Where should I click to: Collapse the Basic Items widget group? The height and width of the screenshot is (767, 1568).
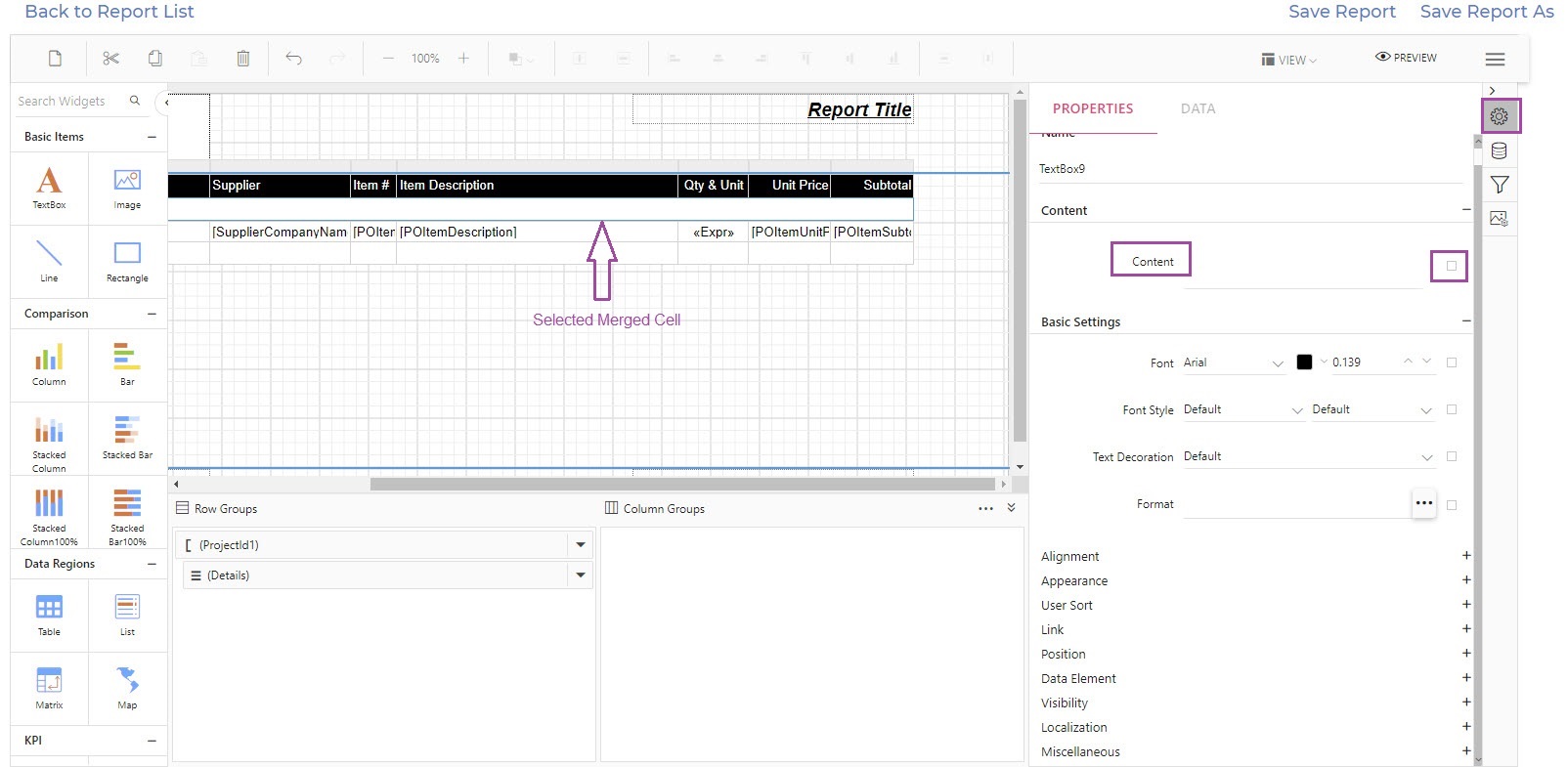pos(152,137)
